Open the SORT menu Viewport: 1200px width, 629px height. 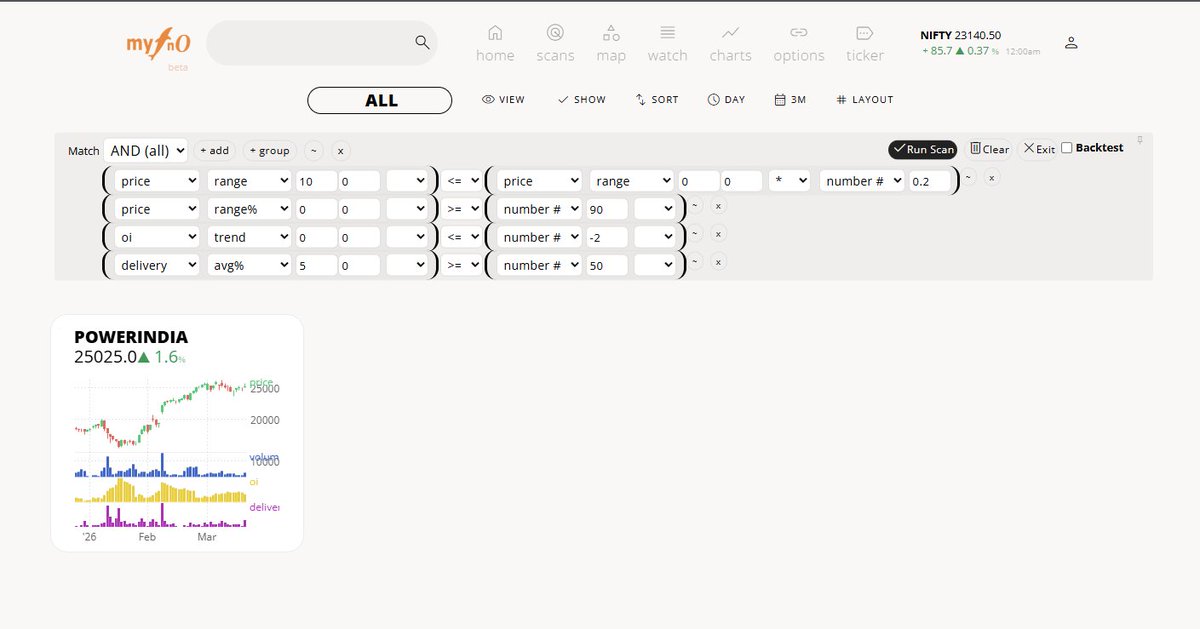(657, 100)
